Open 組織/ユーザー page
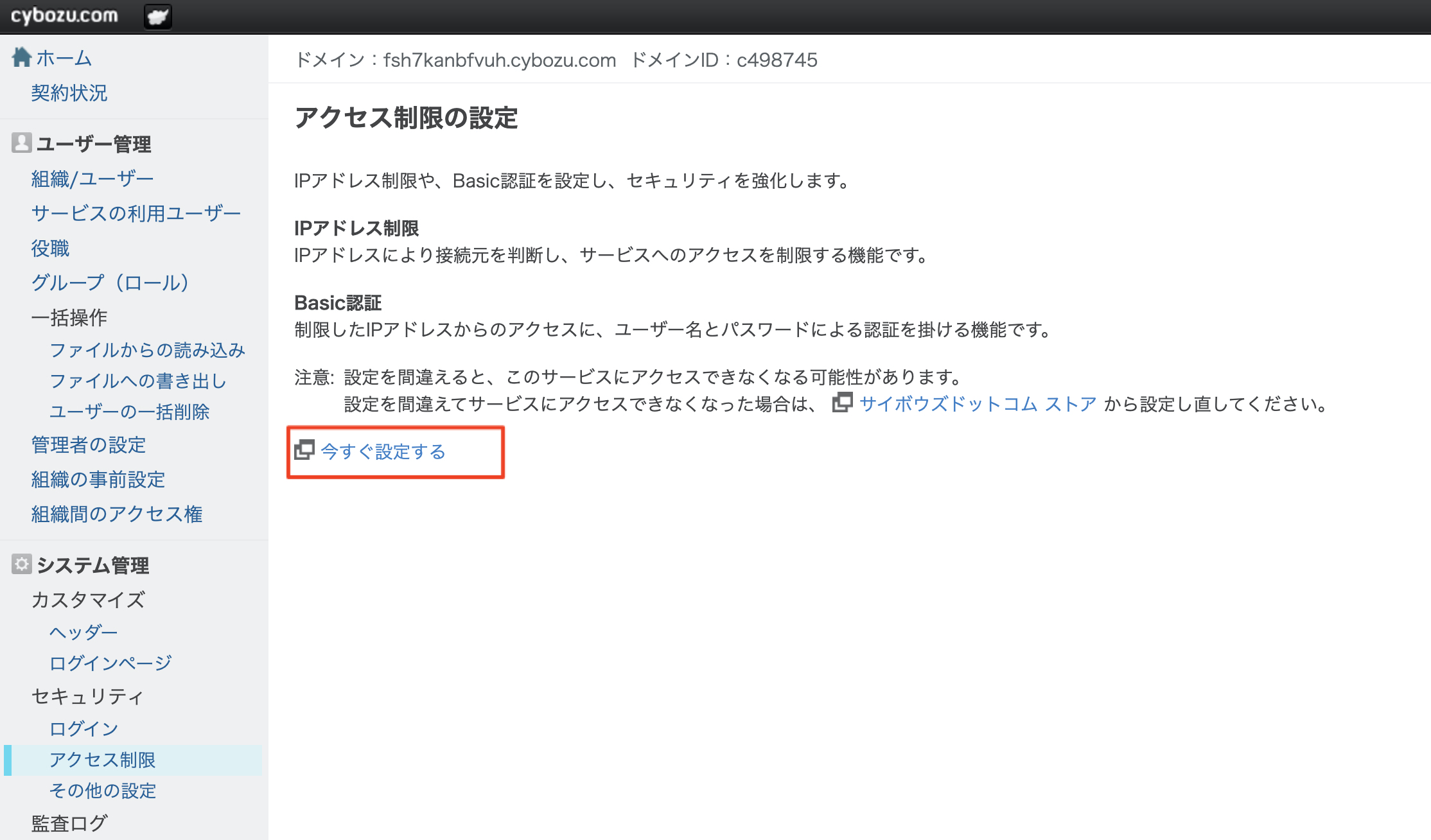Image resolution: width=1431 pixels, height=840 pixels. (x=92, y=179)
